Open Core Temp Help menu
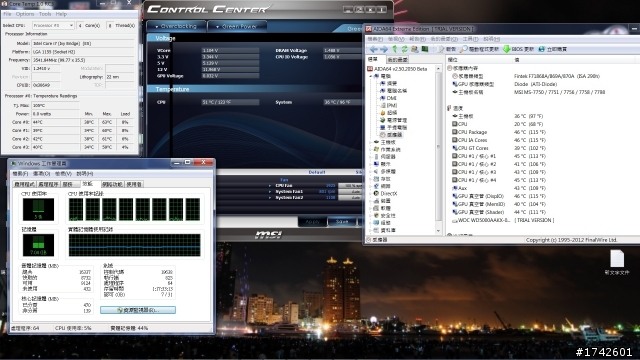Screen dimensions: 640x360 (61, 14)
